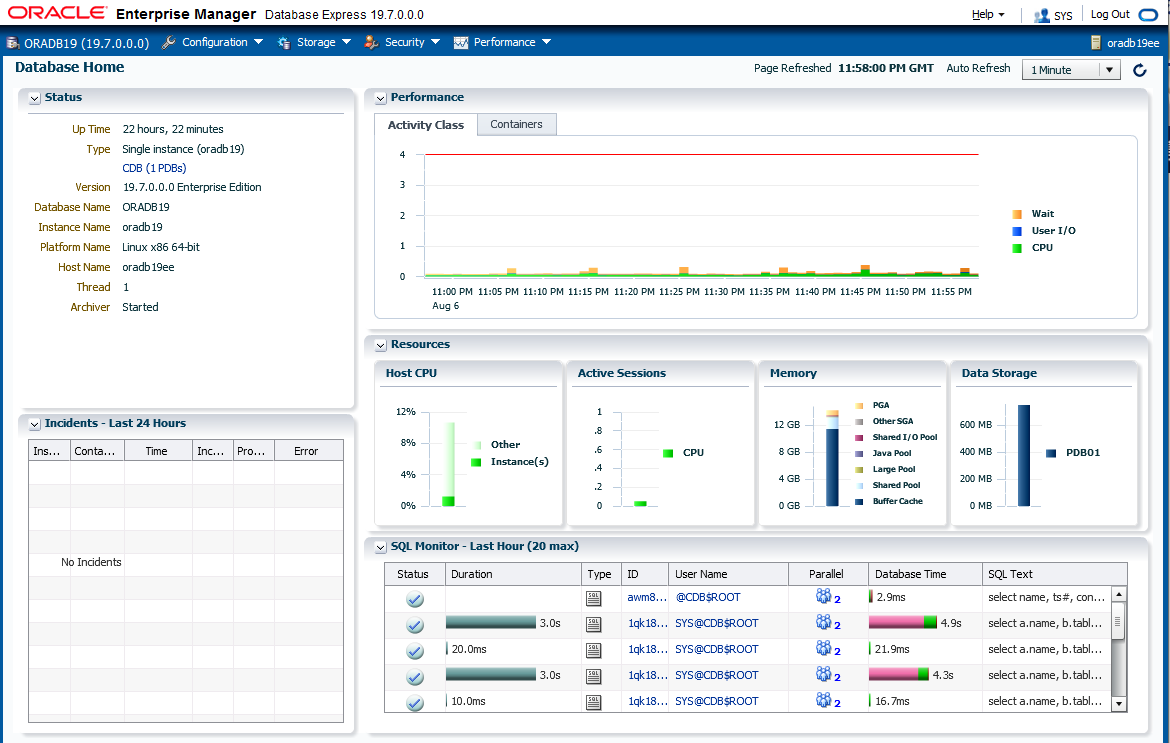Collapse SQL Monitor - Last Hour section
Viewport: 1170px width, 743px height.
380,547
